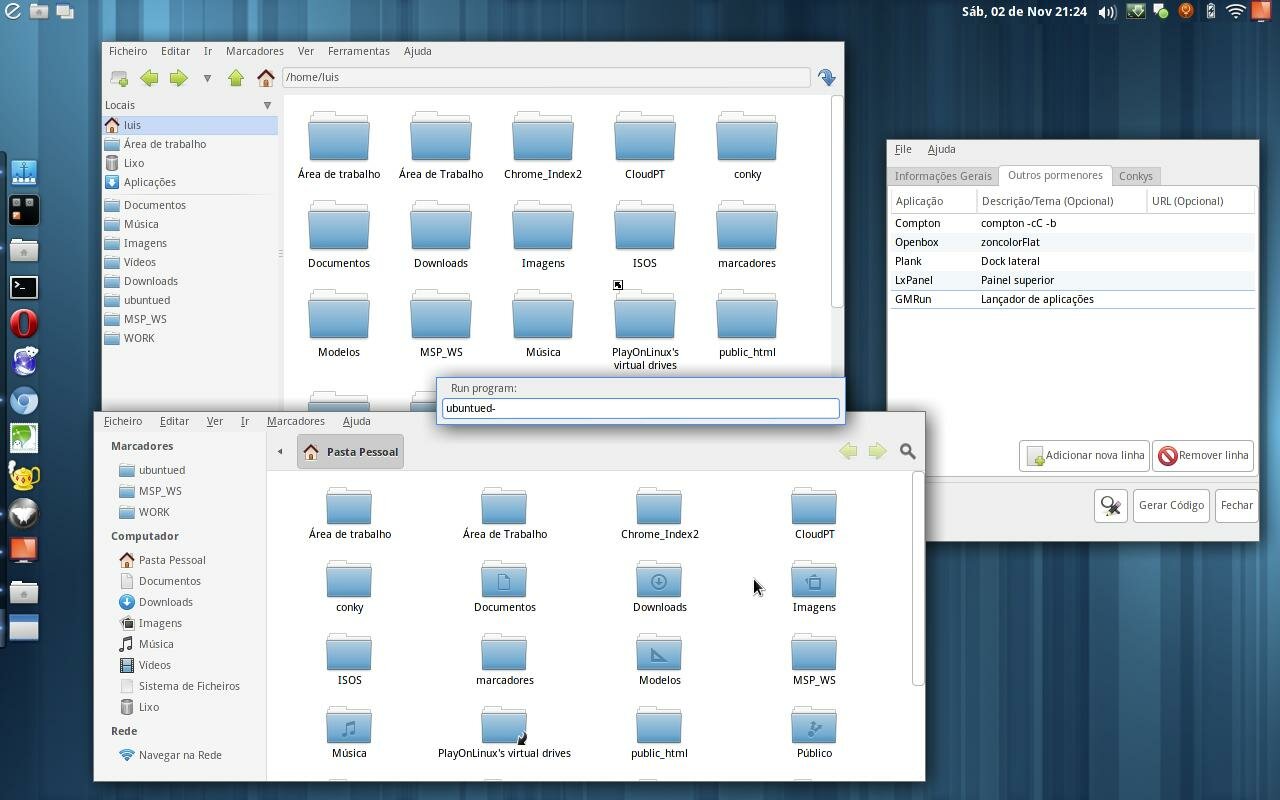Click the Remover linha button
1280x800 pixels.
pyautogui.click(x=1203, y=456)
